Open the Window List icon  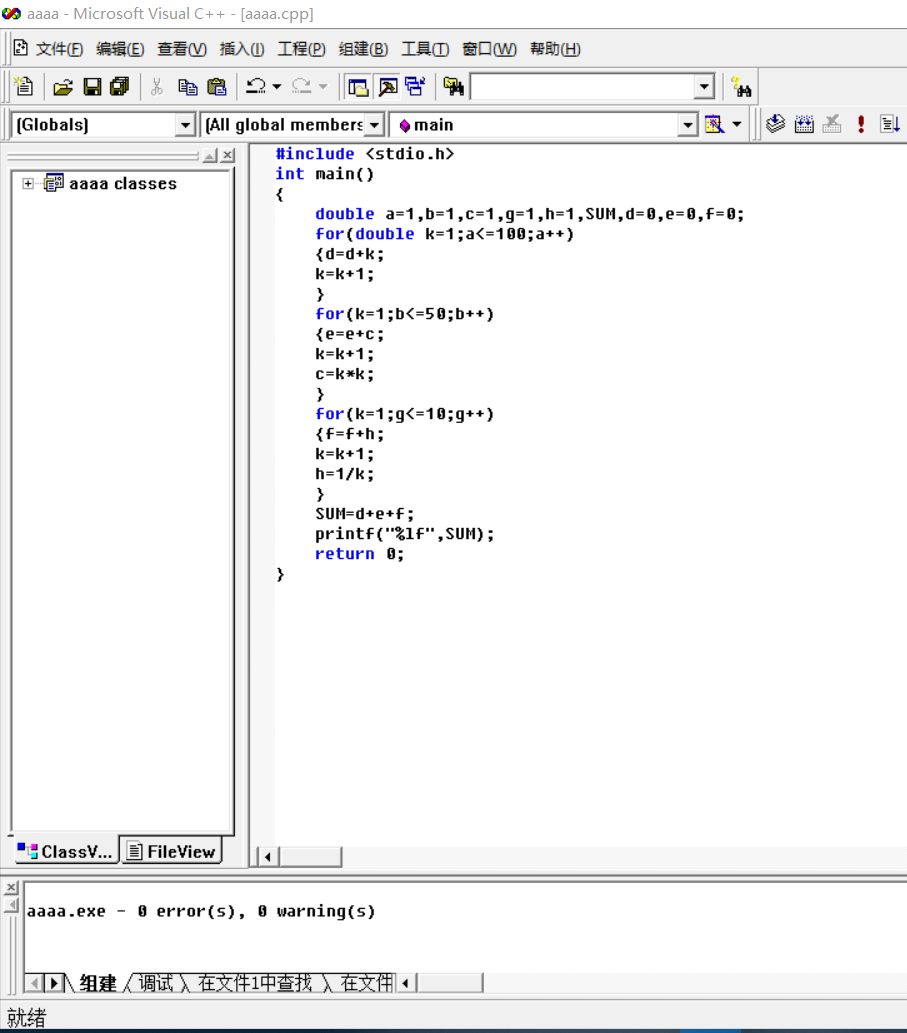(416, 87)
